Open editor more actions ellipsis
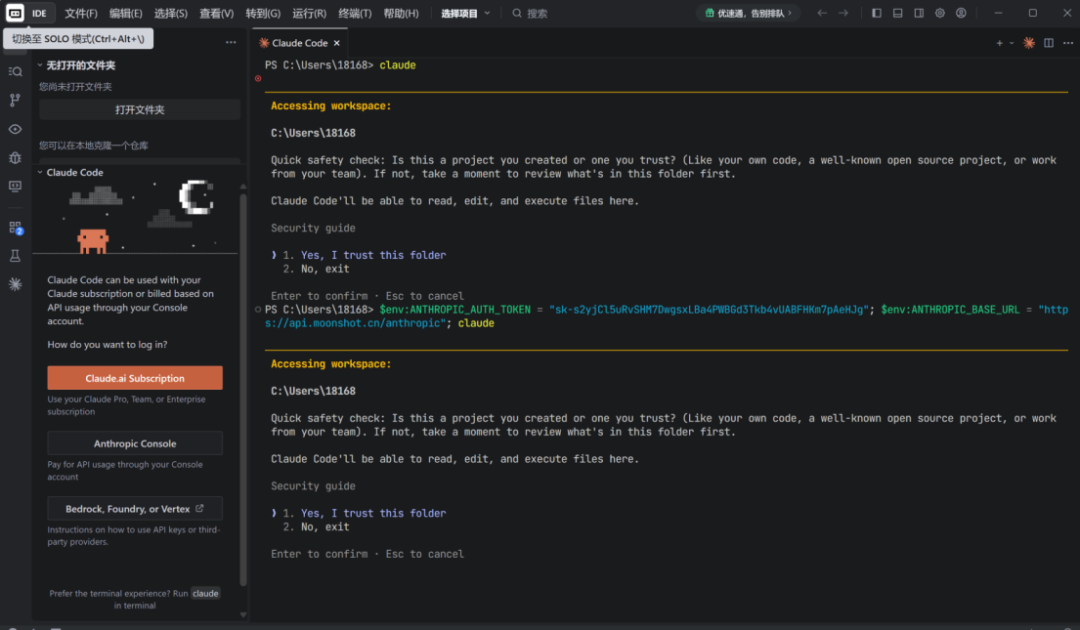 (x=1068, y=43)
